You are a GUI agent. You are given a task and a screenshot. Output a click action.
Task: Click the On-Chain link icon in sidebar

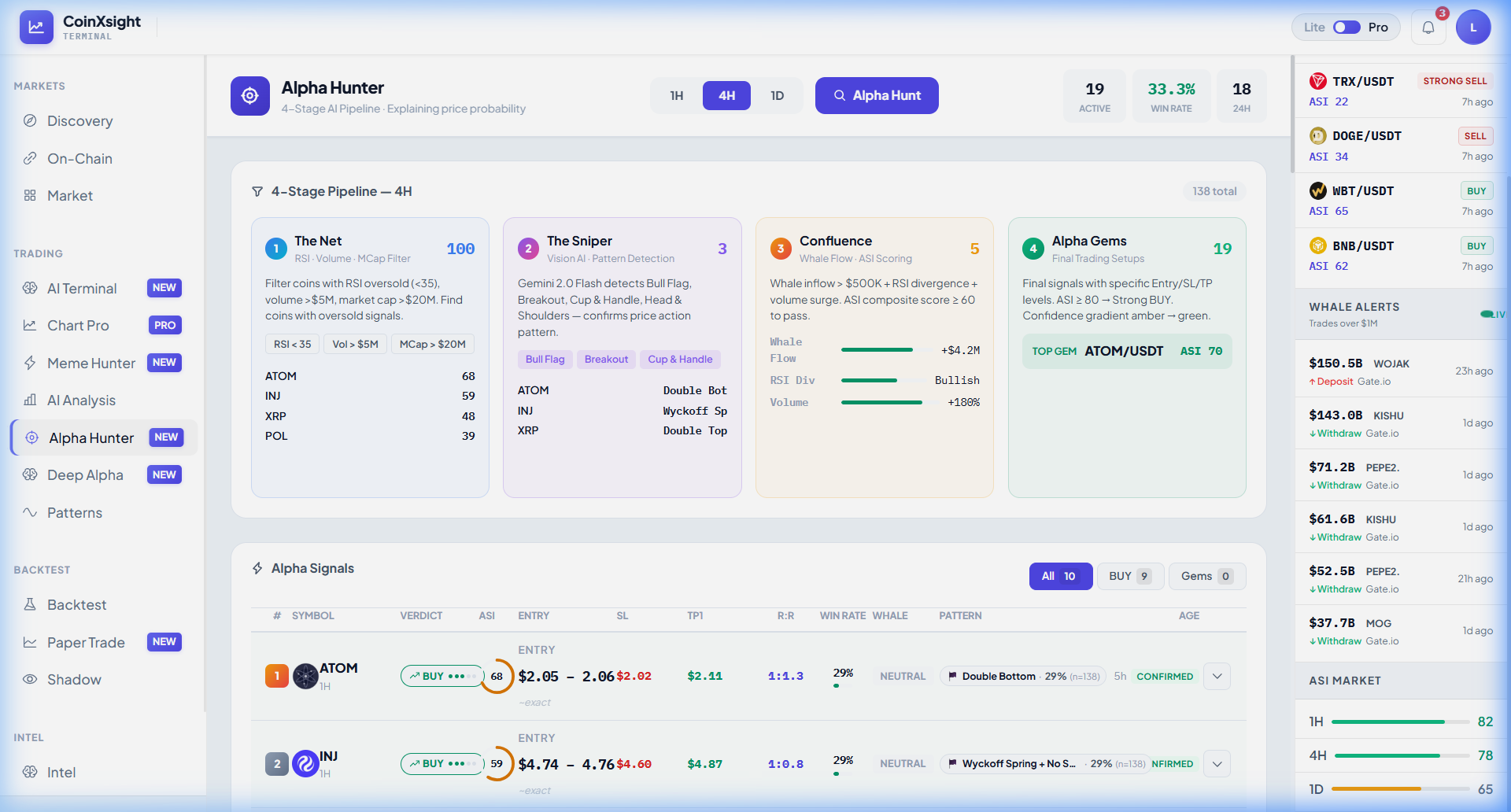point(30,158)
